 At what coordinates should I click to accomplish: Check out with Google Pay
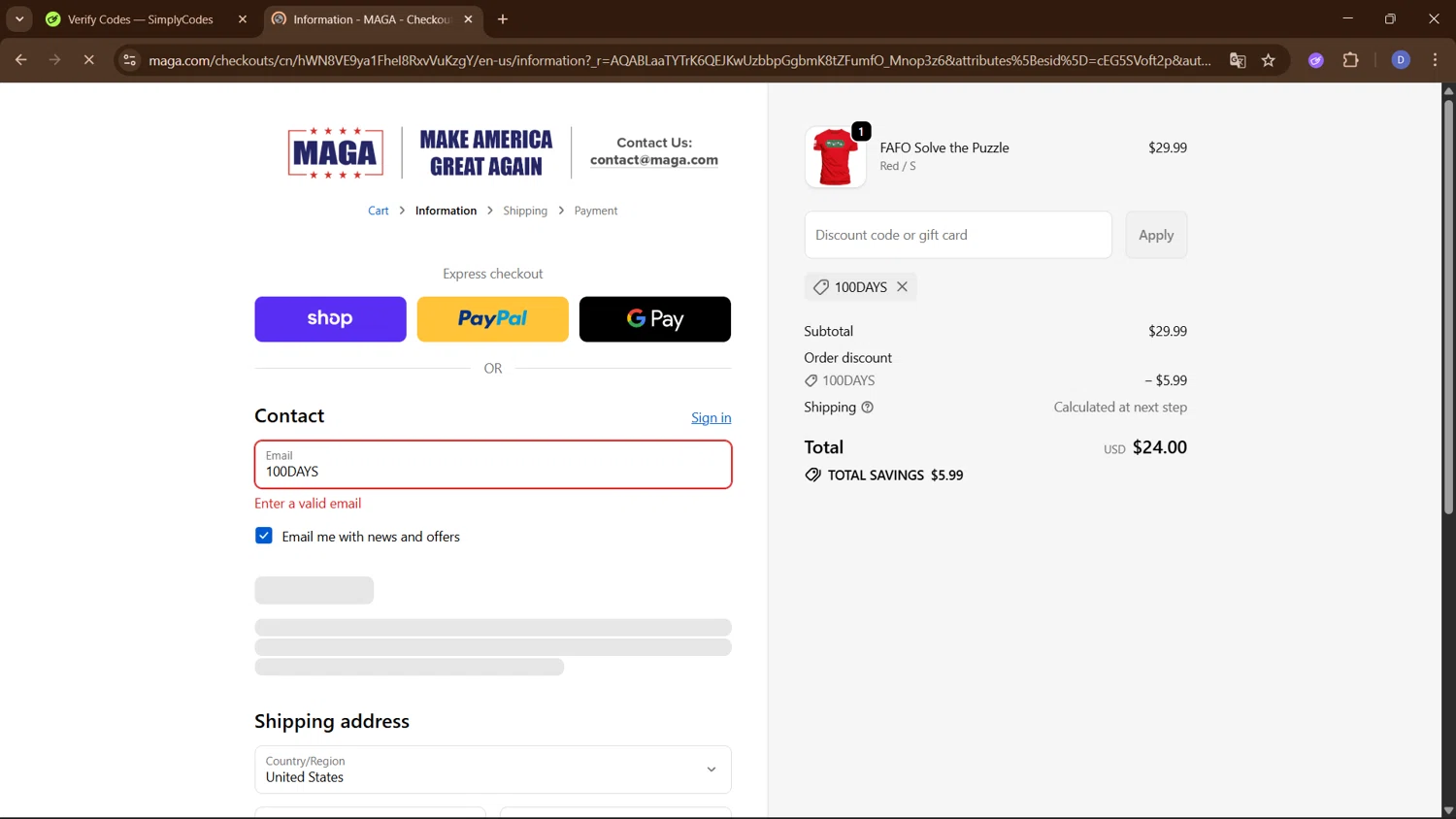[655, 319]
